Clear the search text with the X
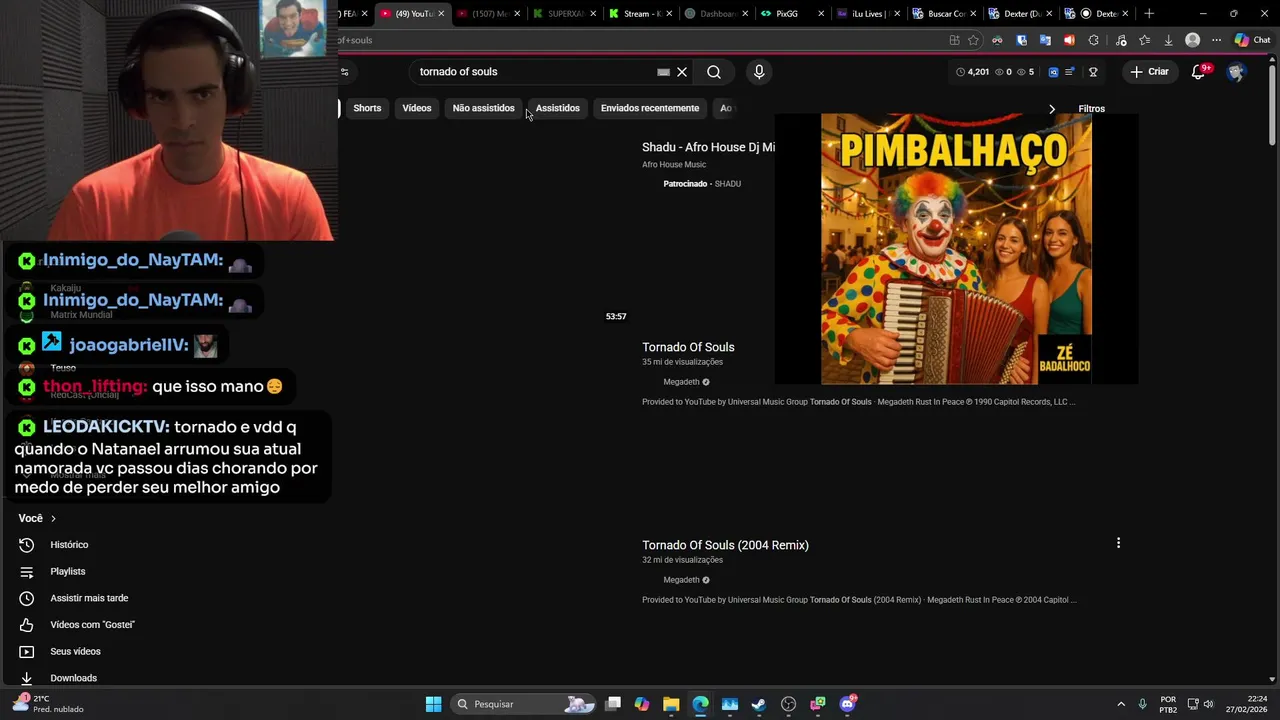The height and width of the screenshot is (720, 1280). pos(682,72)
